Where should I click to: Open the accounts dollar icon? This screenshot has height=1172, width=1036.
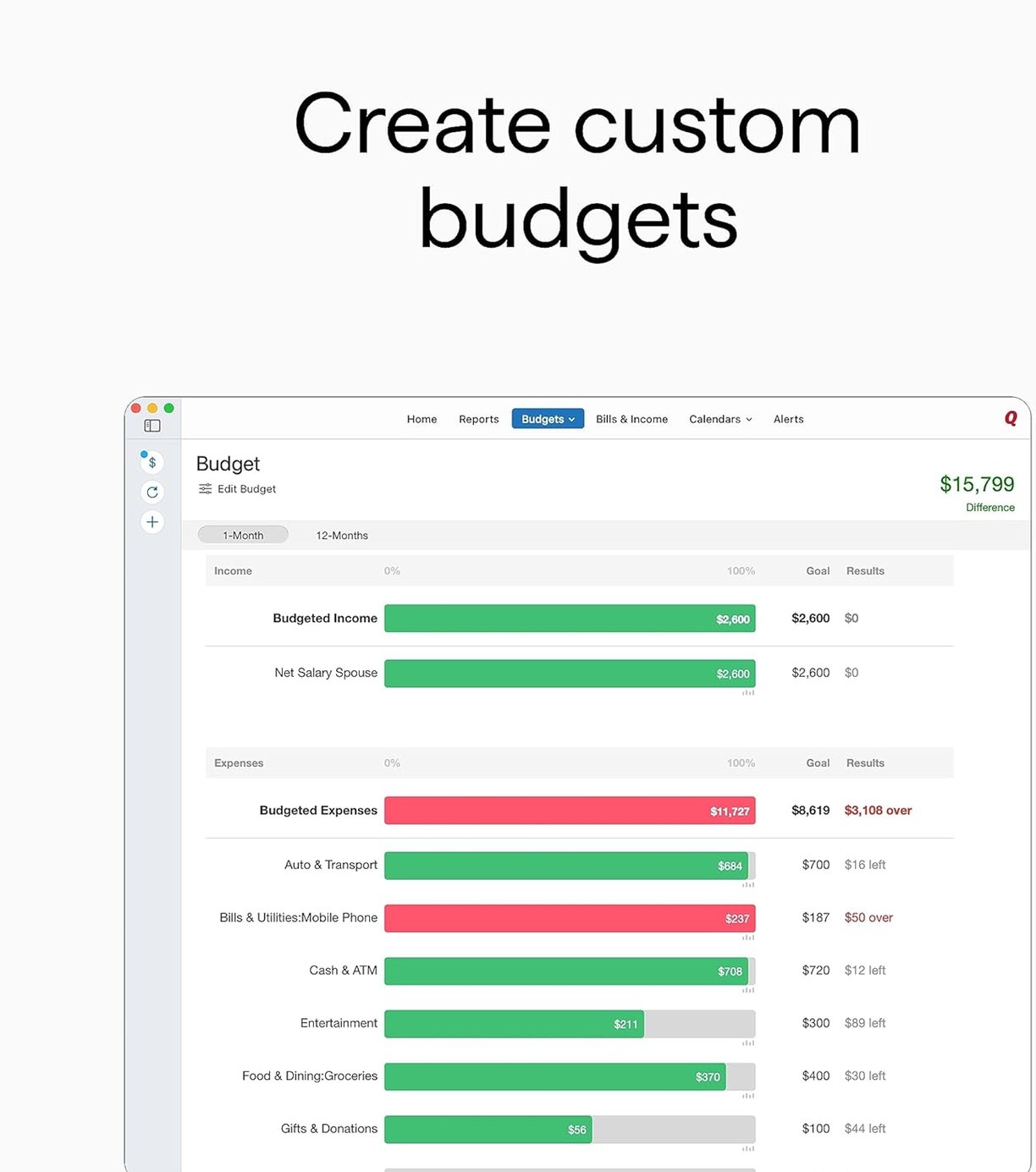pyautogui.click(x=152, y=462)
